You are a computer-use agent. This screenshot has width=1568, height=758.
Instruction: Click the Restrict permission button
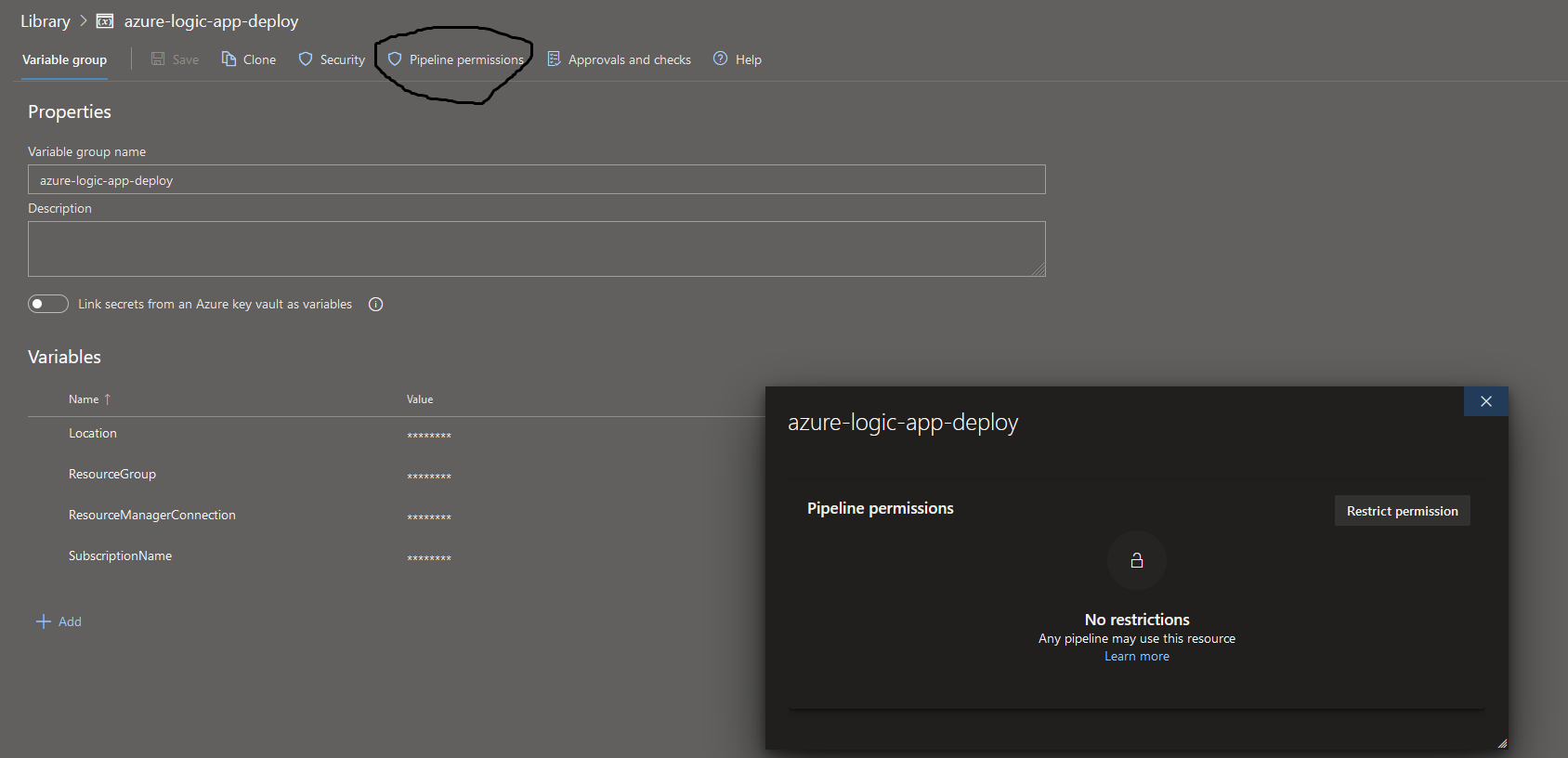(1402, 511)
